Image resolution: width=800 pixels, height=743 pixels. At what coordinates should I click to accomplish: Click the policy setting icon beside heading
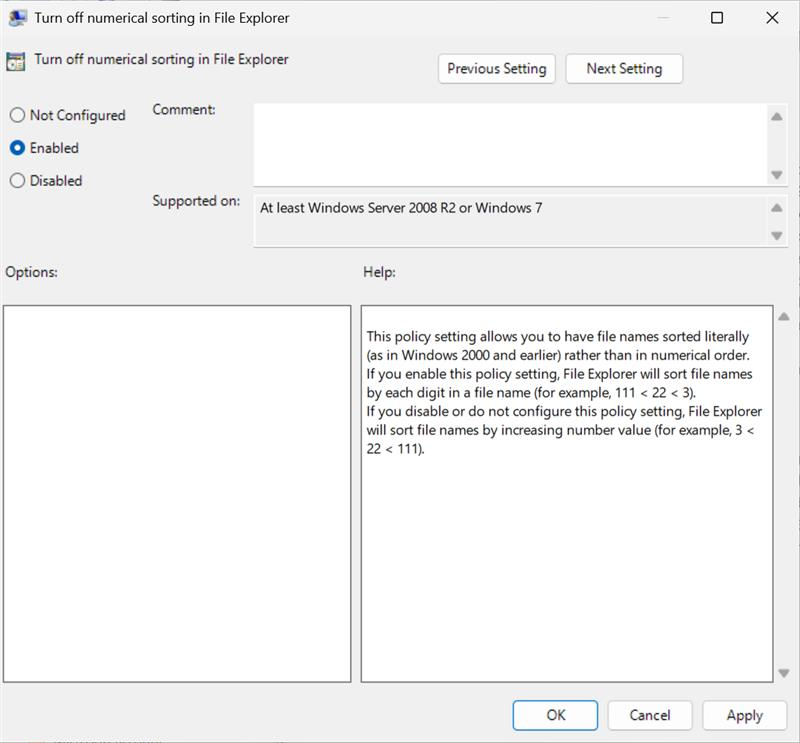[x=16, y=61]
